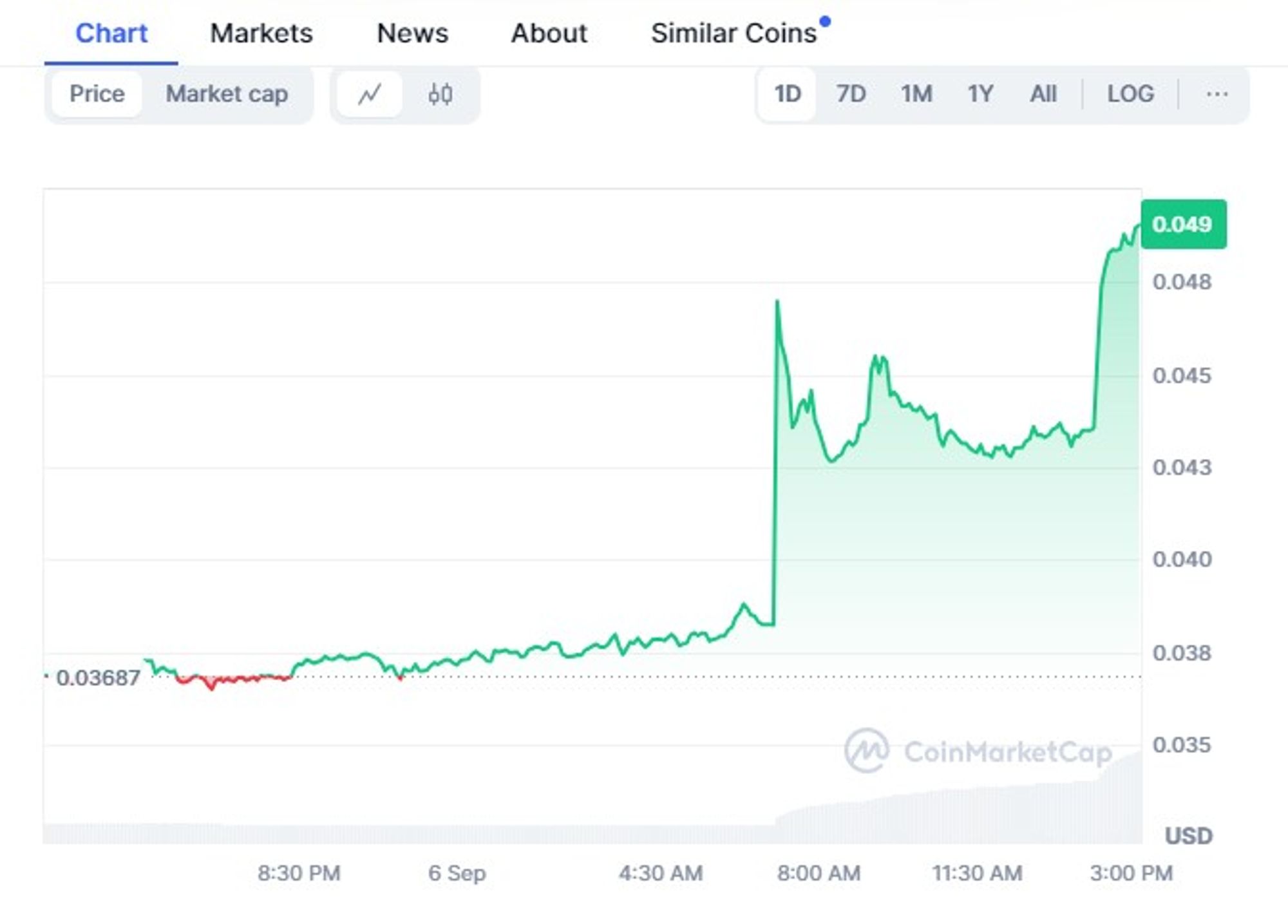Click the green 0.049 current price label
The width and height of the screenshot is (1288, 924).
(1183, 224)
